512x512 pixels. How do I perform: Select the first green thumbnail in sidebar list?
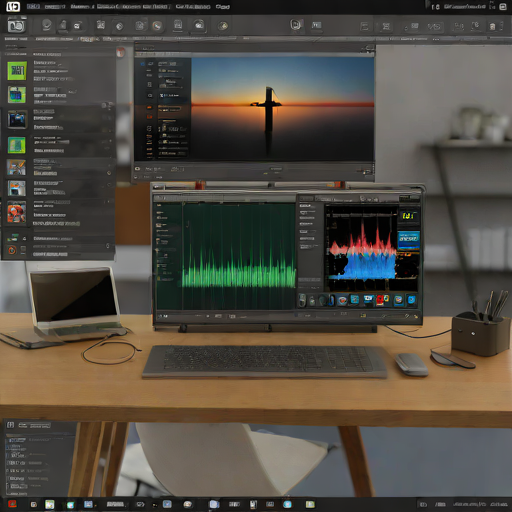click(x=17, y=70)
